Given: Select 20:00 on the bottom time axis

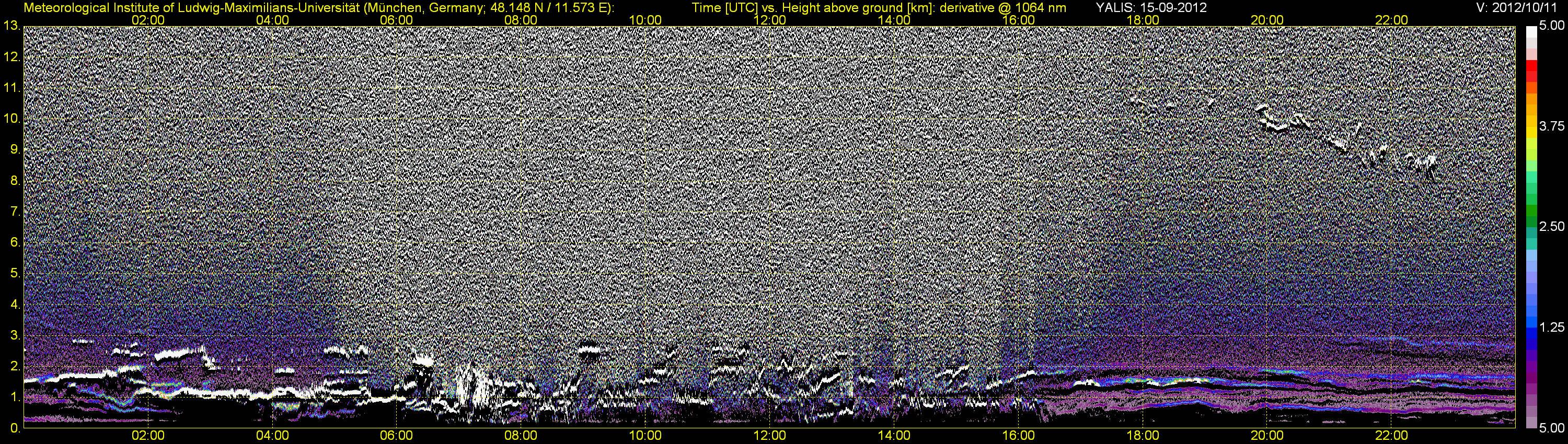Looking at the screenshot, I should 1267,436.
